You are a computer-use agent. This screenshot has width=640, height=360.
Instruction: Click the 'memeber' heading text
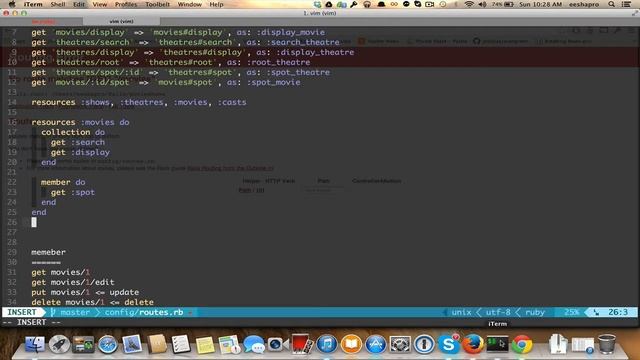(x=48, y=252)
